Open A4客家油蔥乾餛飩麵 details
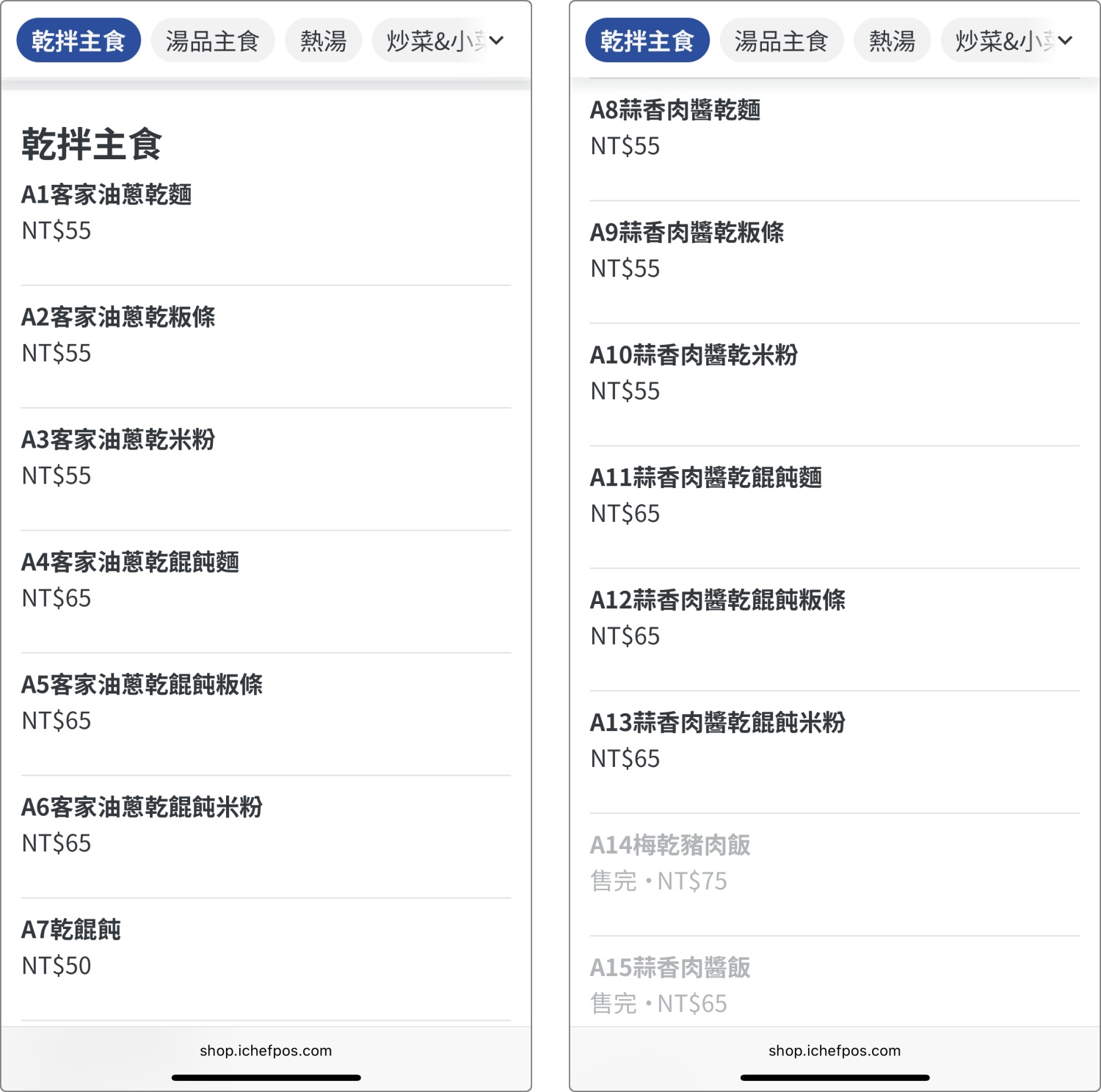Screen dimensions: 1101x1092 (131, 563)
